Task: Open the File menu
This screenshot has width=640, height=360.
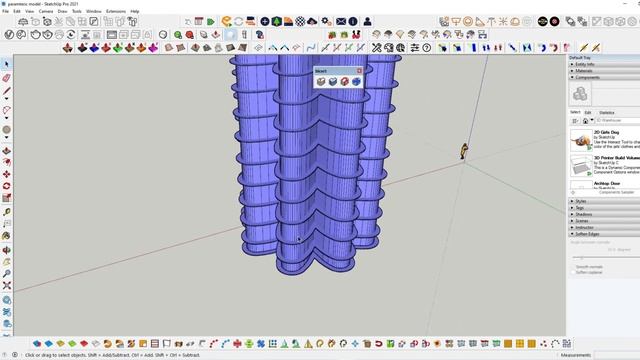Action: point(5,11)
